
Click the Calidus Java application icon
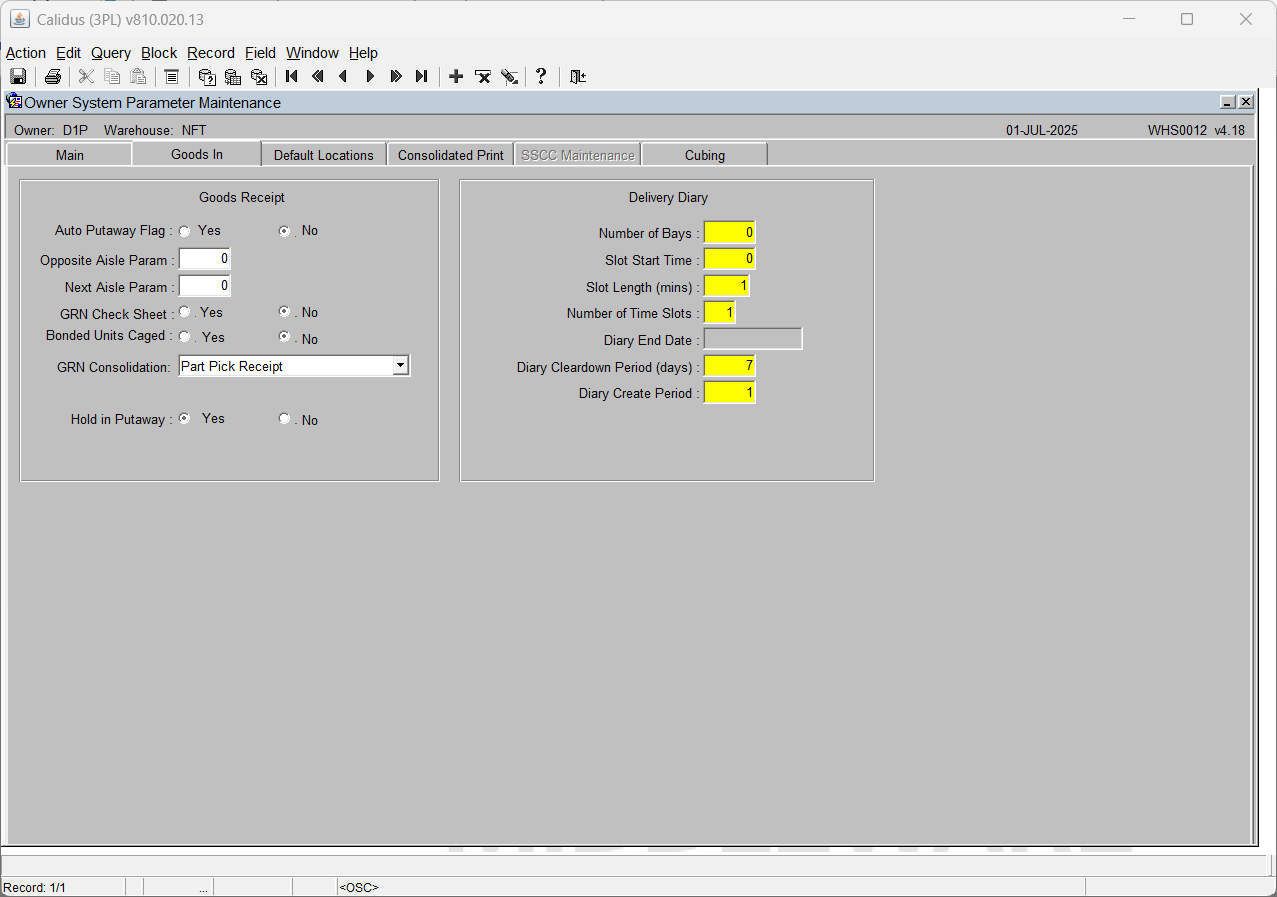(x=19, y=19)
